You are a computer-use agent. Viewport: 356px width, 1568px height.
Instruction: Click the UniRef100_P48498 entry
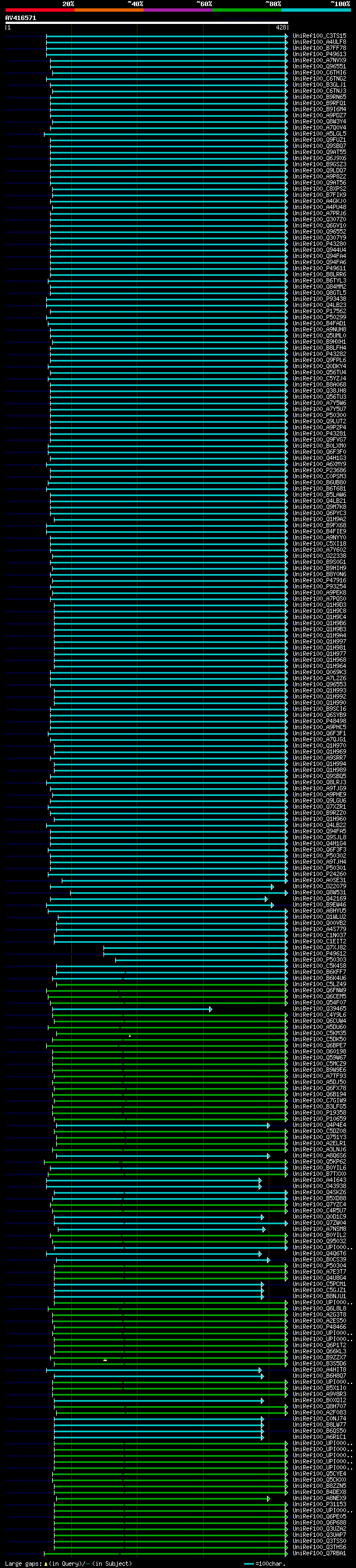click(319, 721)
